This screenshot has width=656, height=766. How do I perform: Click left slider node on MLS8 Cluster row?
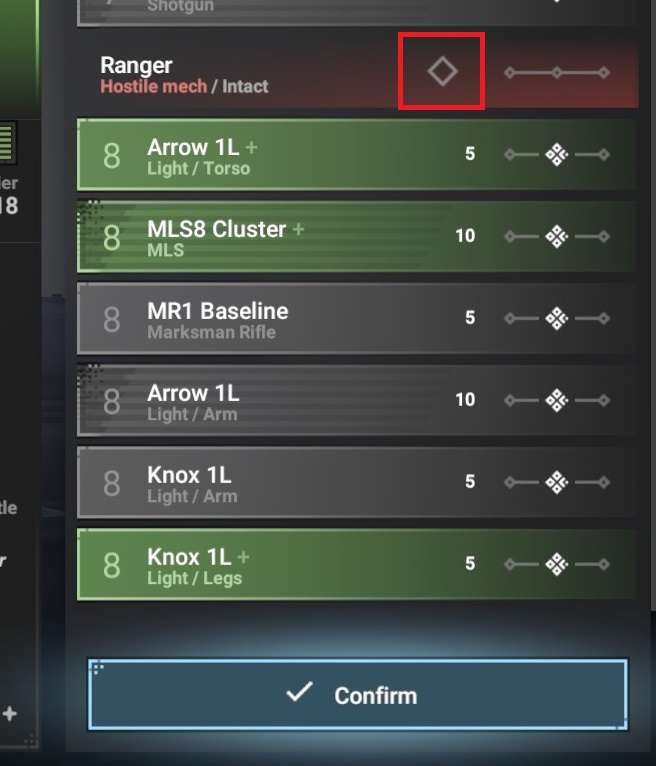509,237
